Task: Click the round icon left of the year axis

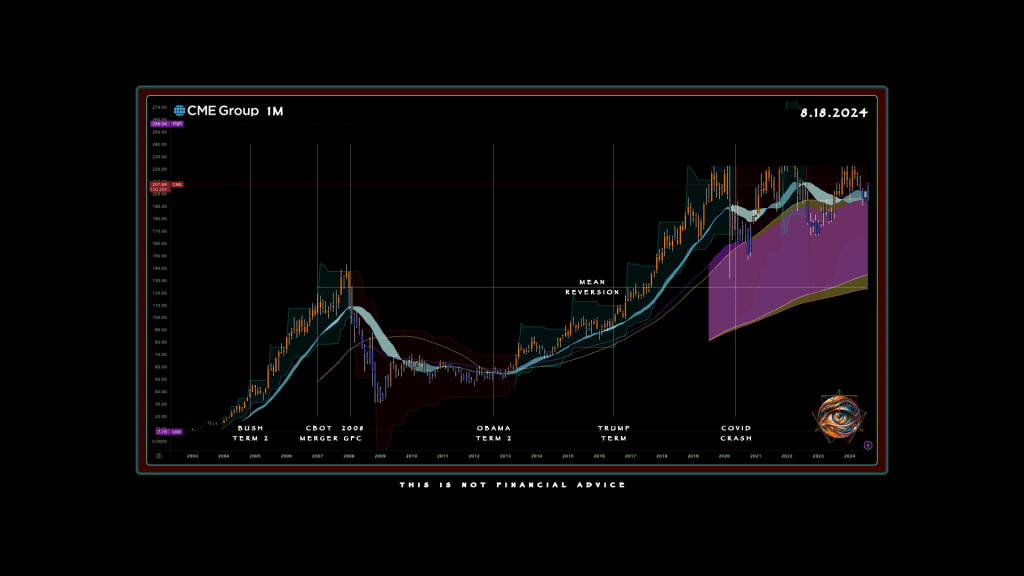Action: 158,455
